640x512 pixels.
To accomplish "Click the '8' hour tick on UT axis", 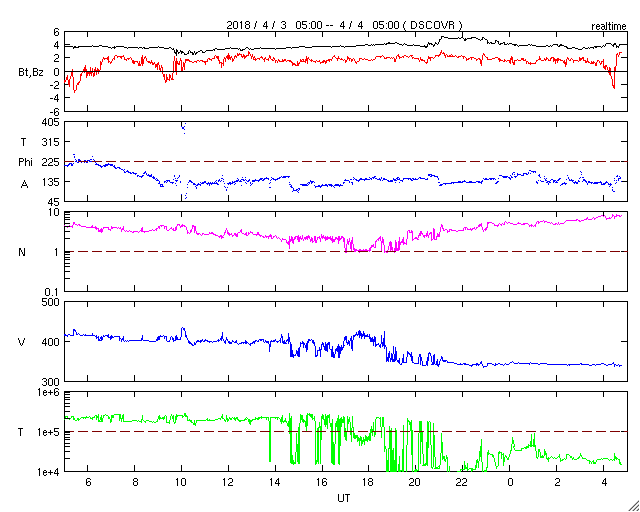I will [135, 482].
